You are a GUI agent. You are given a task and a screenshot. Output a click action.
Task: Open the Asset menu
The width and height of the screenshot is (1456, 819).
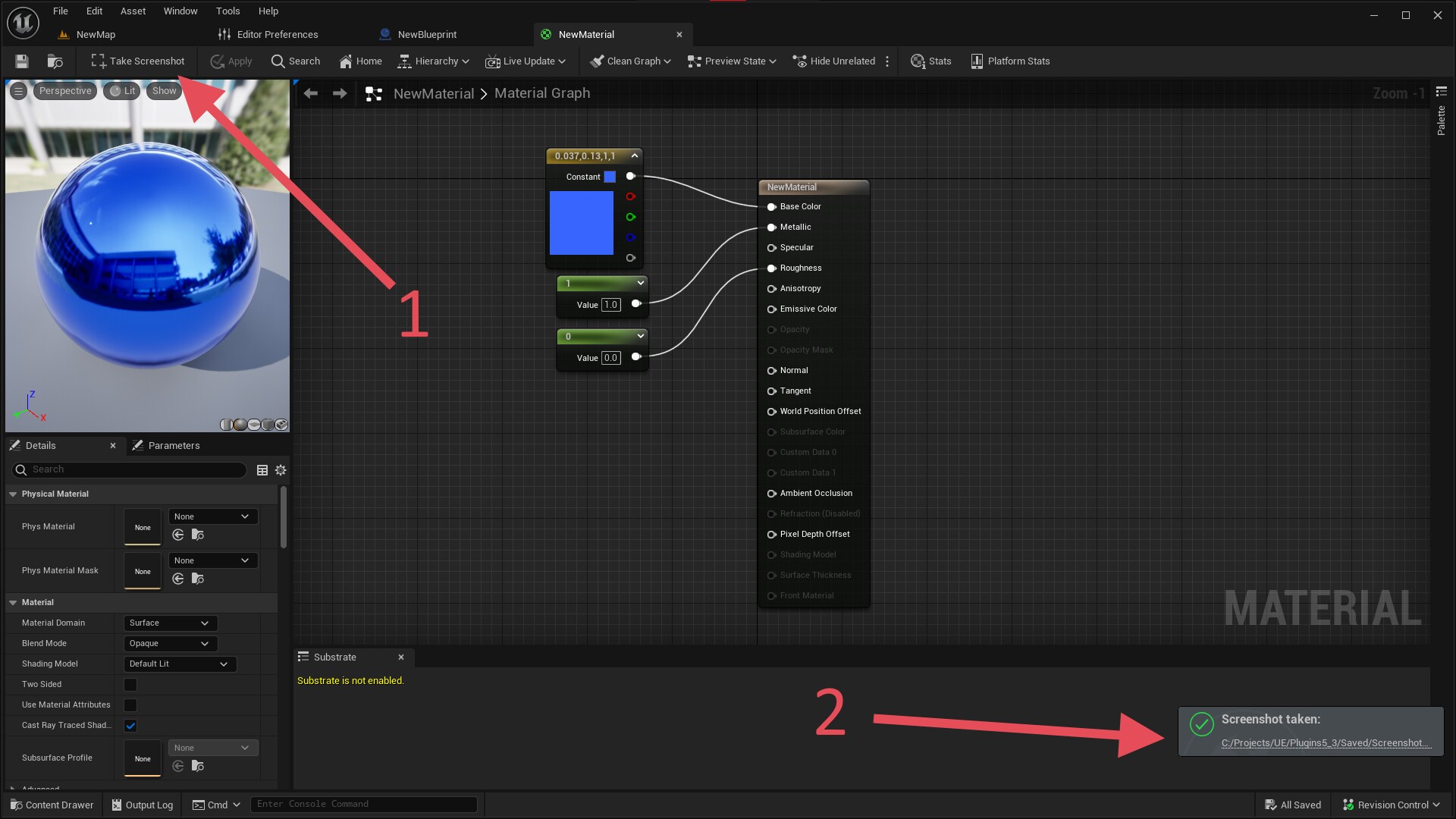133,11
